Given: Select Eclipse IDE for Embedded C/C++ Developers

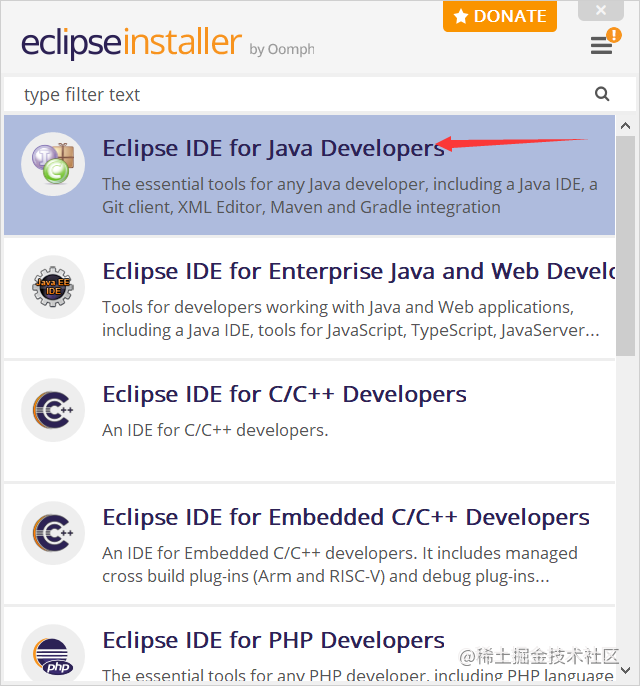Looking at the screenshot, I should 309,544.
